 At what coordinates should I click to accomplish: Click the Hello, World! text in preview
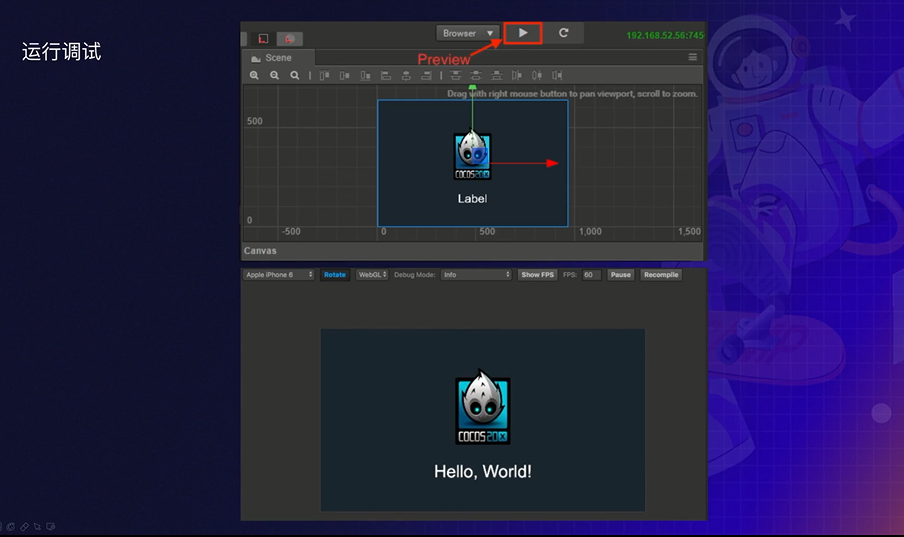pos(483,471)
